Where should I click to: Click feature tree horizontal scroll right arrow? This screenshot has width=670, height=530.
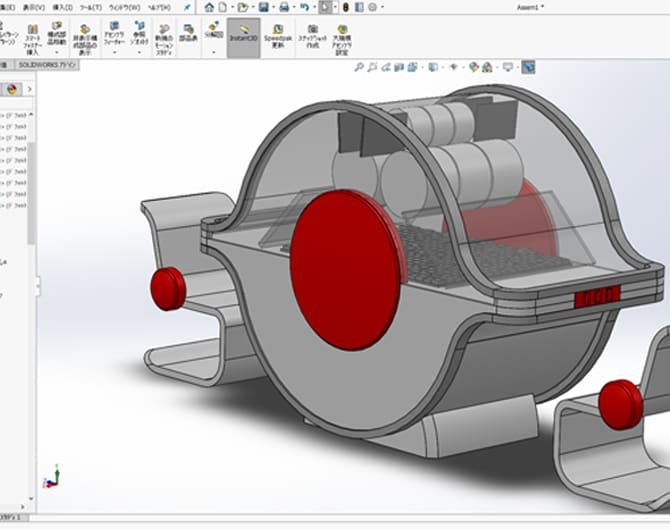point(23,507)
